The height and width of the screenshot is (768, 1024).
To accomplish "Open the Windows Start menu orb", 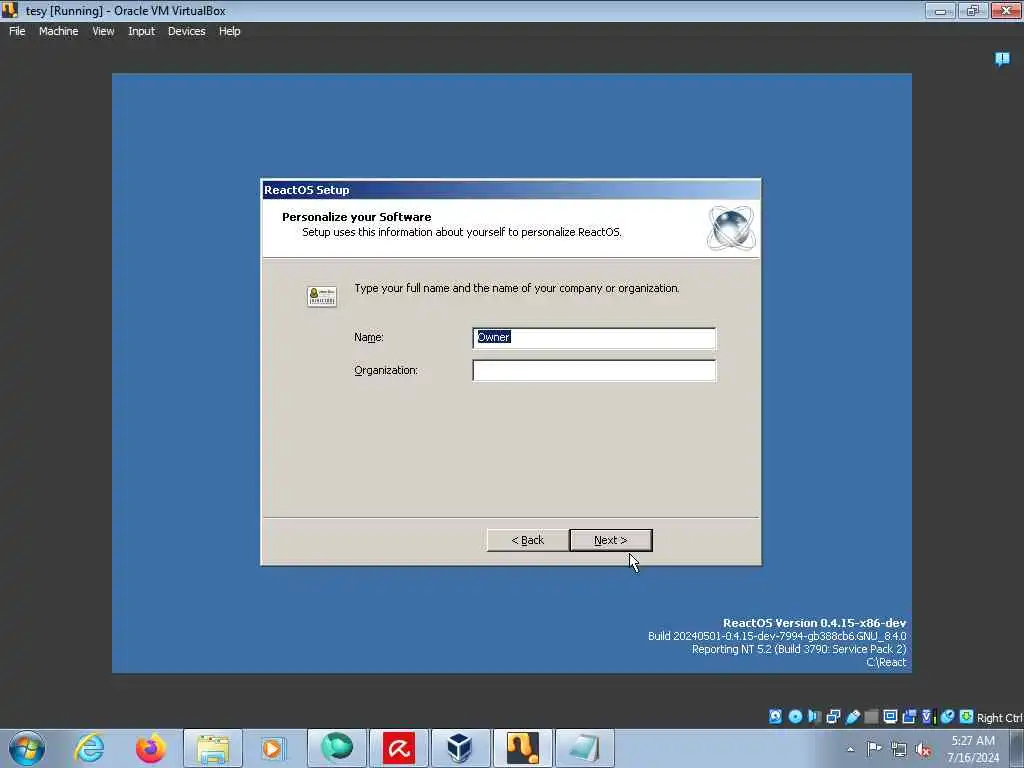I will [27, 748].
